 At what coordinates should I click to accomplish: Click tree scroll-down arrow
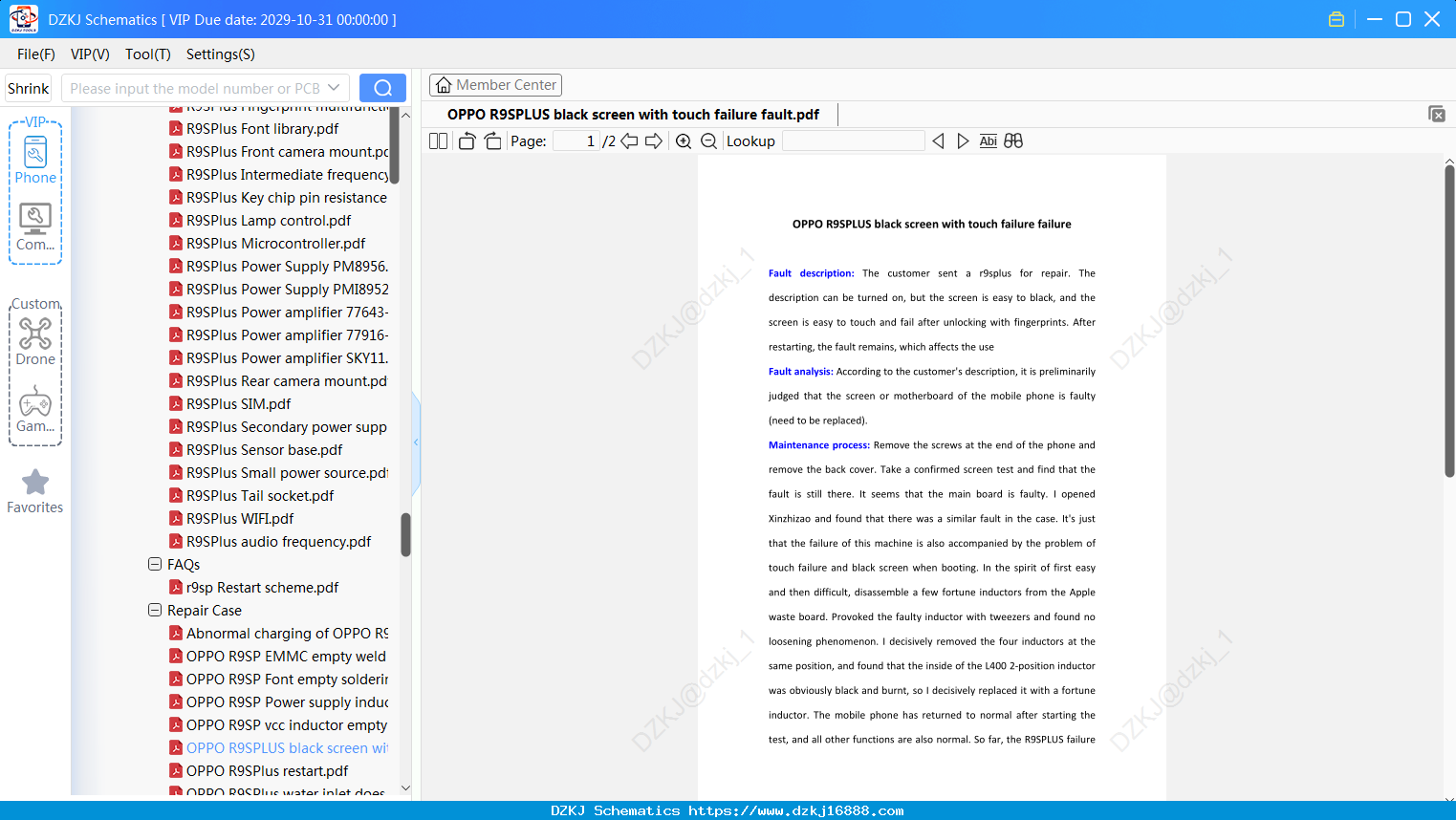click(405, 788)
